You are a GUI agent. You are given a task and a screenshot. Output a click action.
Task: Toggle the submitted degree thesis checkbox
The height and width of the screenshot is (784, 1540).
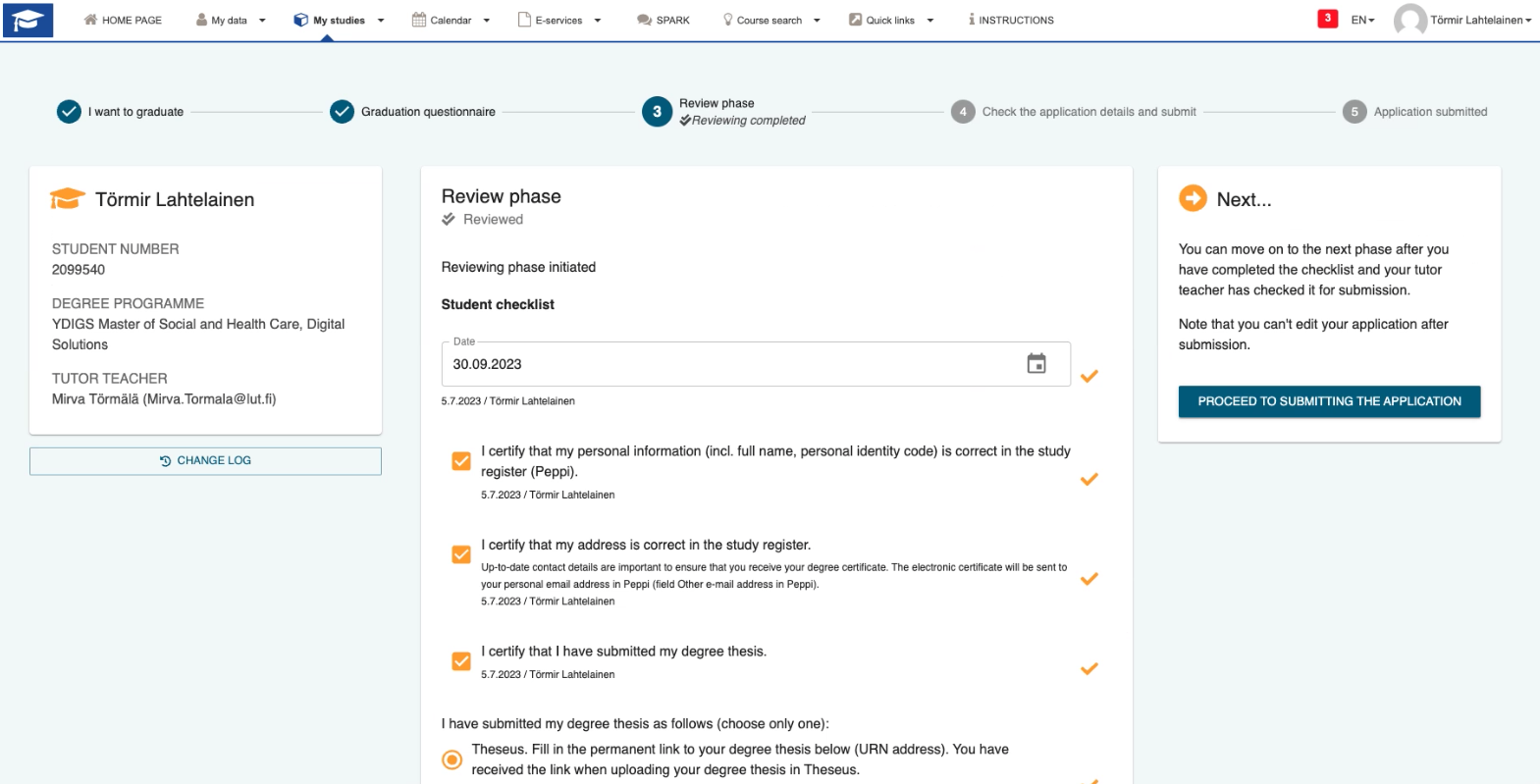pos(461,661)
